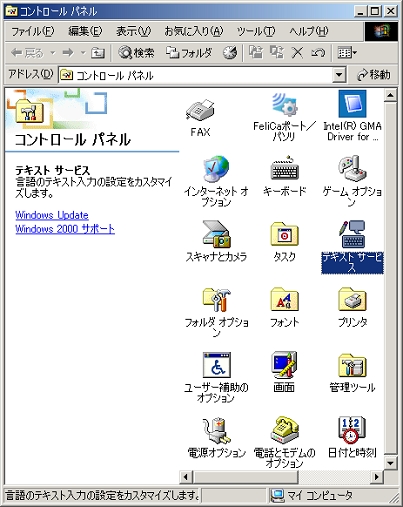Open the 管理ツール icon
Image resolution: width=403 pixels, height=507 pixels.
click(352, 365)
